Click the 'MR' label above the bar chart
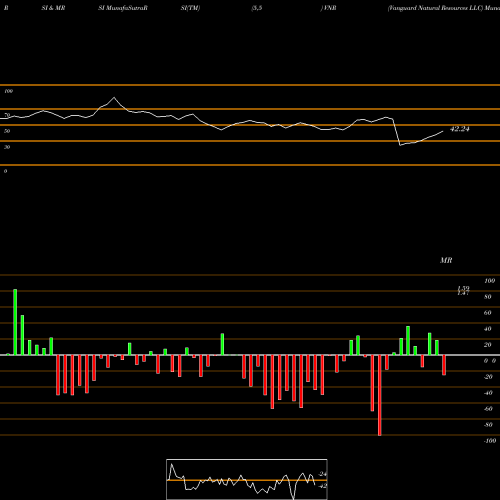This screenshot has height=500, width=500. pos(446,260)
